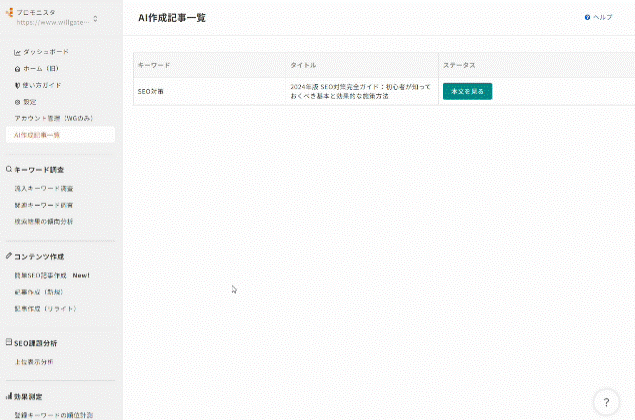The width and height of the screenshot is (635, 420).
Task: Expand the site selector dropdown arrows
Action: click(96, 18)
